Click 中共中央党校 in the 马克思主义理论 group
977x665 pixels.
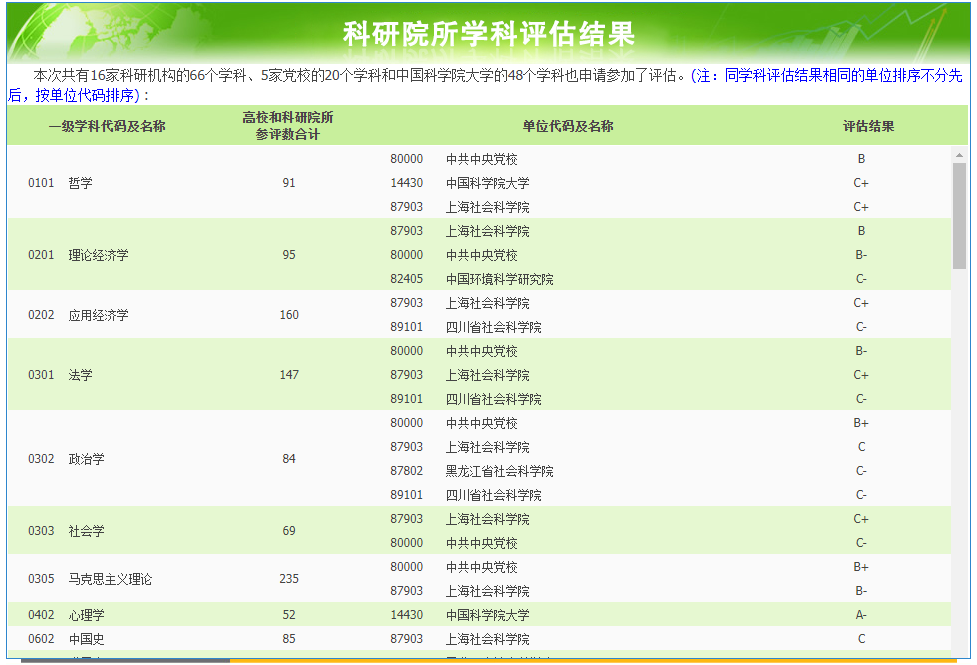click(x=482, y=567)
